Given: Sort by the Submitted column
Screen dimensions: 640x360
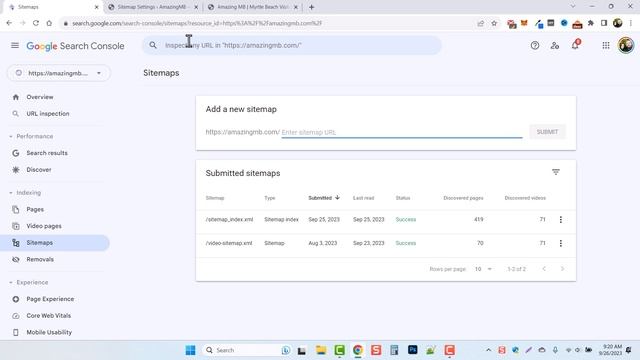Looking at the screenshot, I should pyautogui.click(x=324, y=198).
